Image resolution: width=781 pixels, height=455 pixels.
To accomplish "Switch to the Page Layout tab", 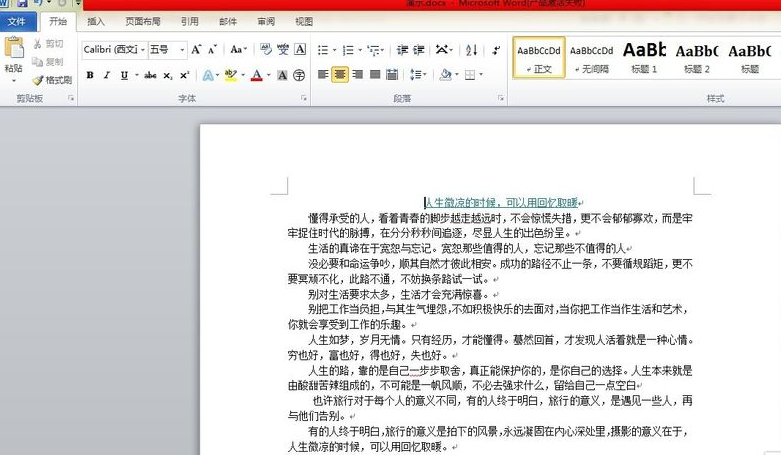I will (143, 21).
